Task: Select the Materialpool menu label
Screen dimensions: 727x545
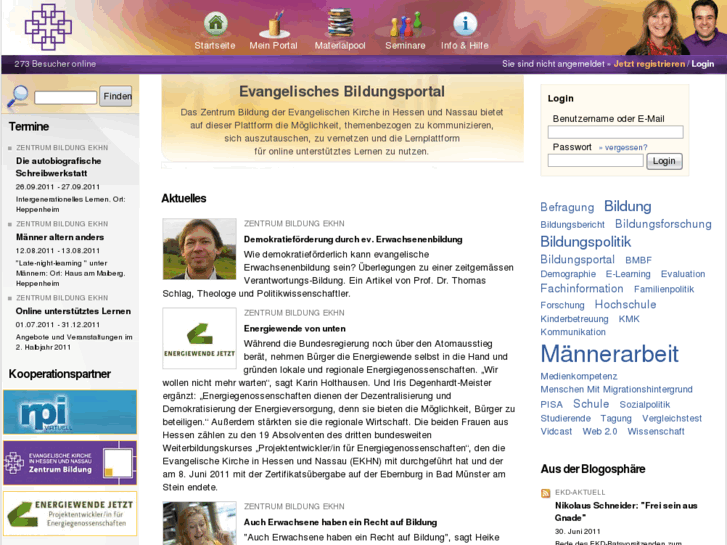Action: tap(340, 45)
